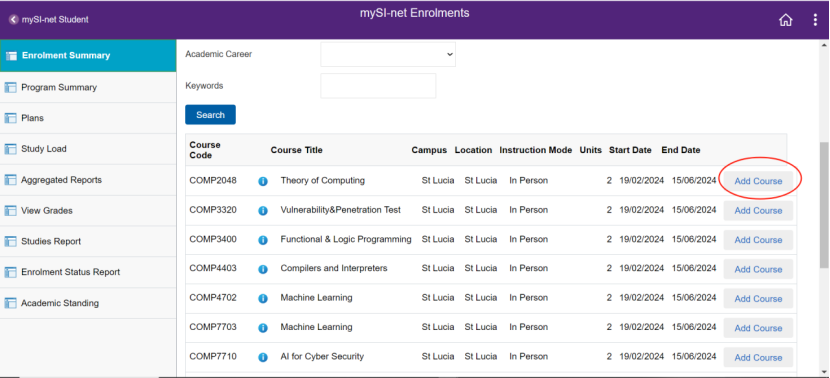The image size is (830, 378).
Task: View info icon for COMP2048
Action: 263,181
